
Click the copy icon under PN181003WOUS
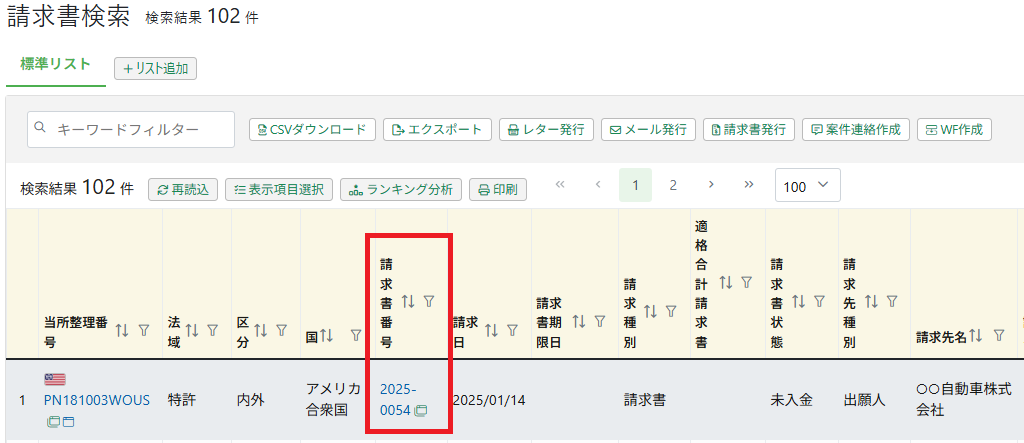(x=53, y=422)
